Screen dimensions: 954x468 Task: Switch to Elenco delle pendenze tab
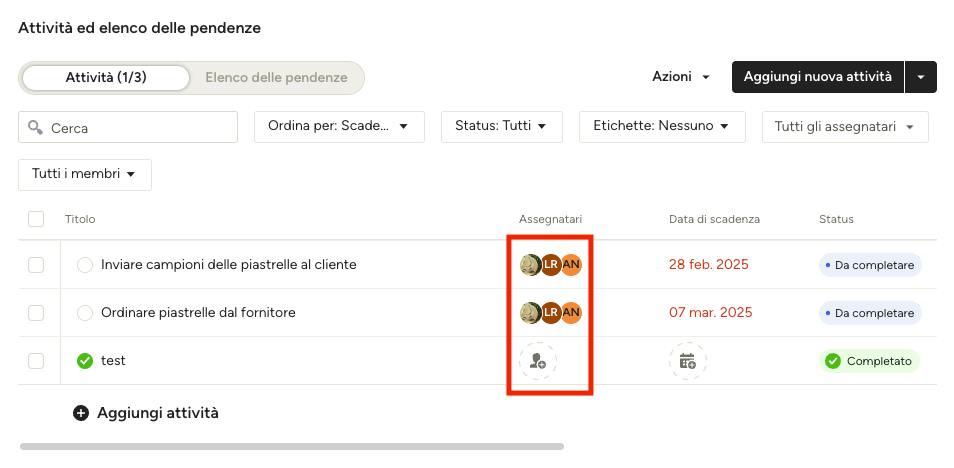pyautogui.click(x=276, y=78)
